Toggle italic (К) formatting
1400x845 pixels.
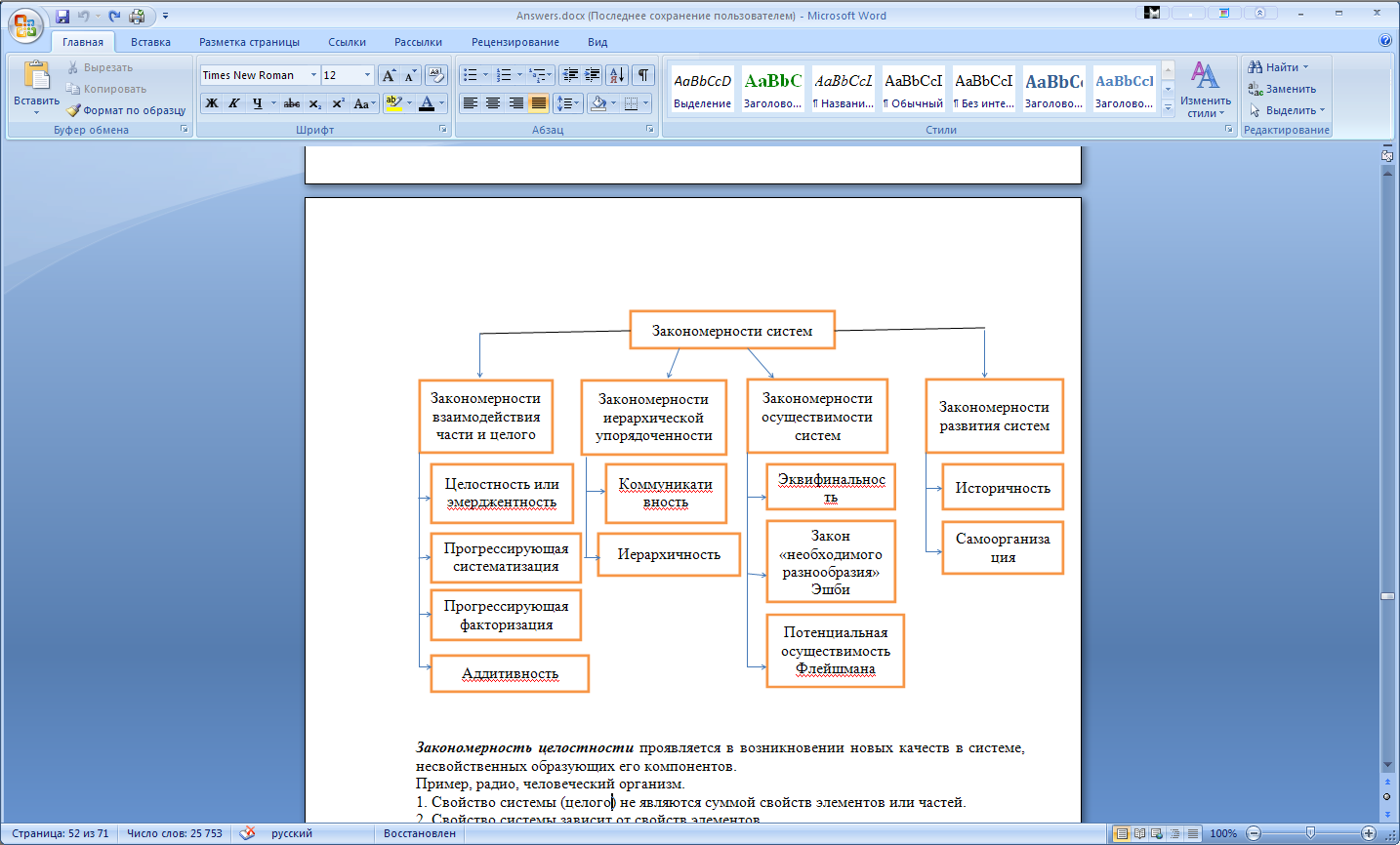tap(234, 103)
